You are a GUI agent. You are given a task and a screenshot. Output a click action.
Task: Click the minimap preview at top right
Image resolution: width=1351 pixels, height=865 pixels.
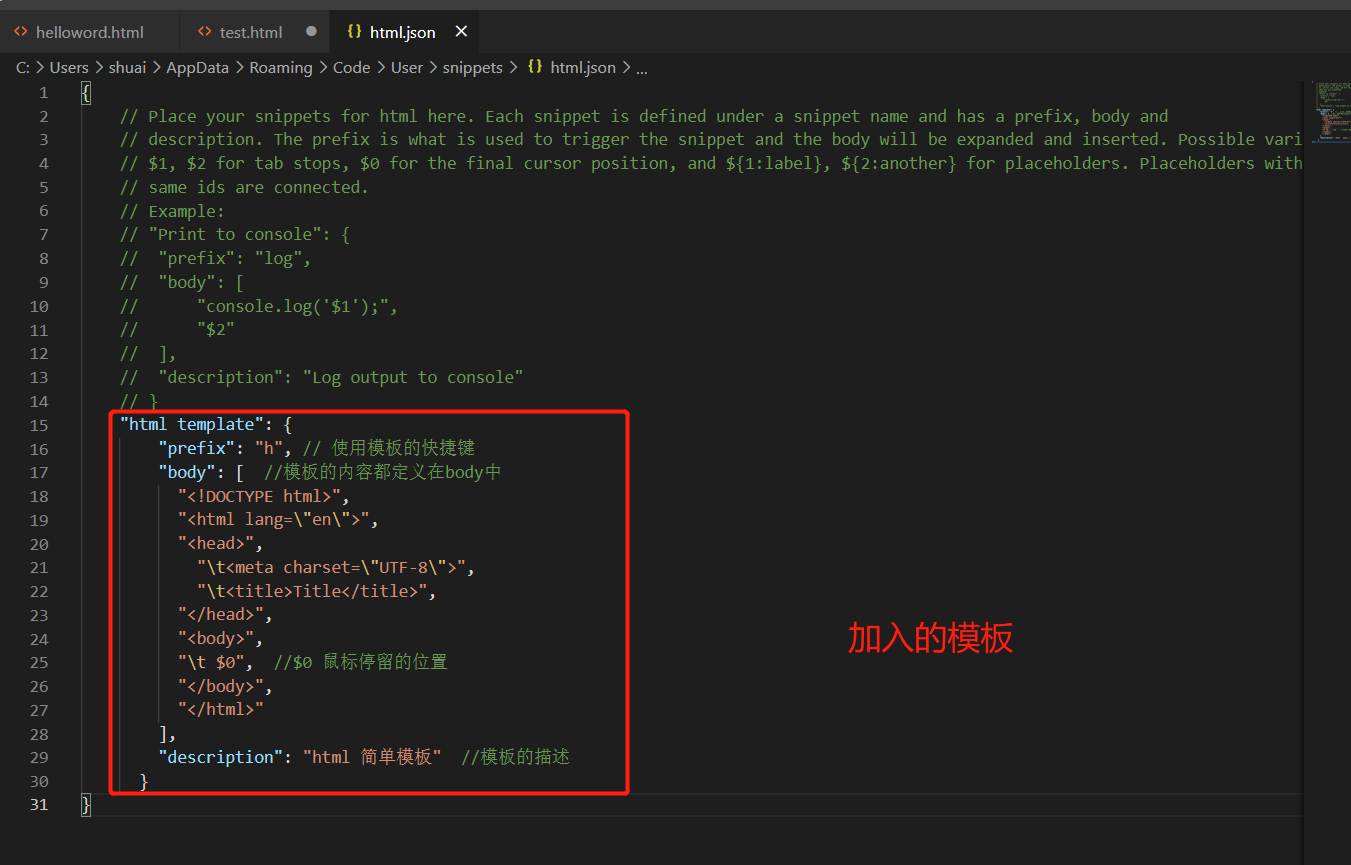1332,110
